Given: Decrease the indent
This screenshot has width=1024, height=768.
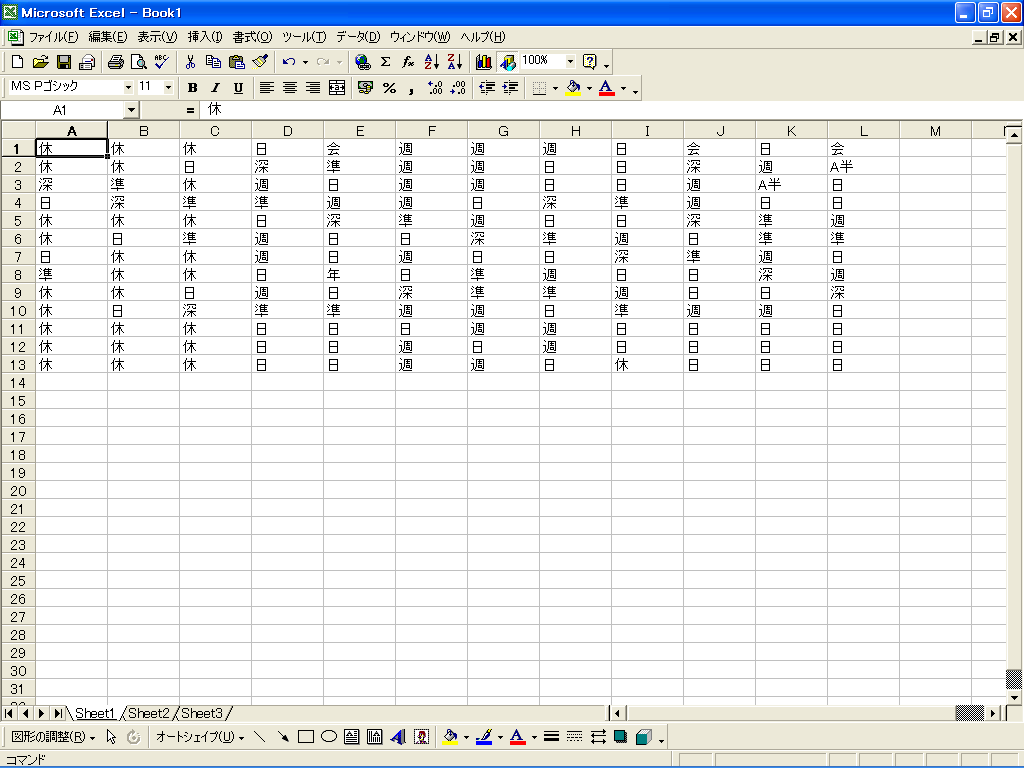Looking at the screenshot, I should (487, 88).
